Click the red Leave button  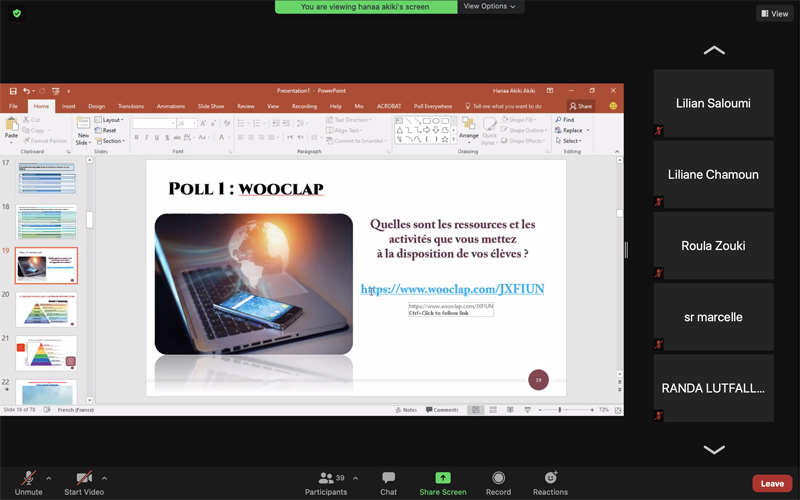coord(772,484)
